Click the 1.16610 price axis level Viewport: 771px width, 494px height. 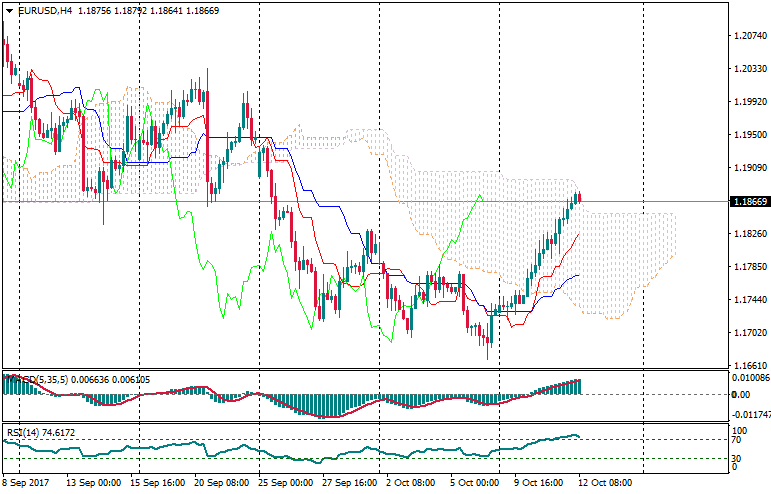pyautogui.click(x=749, y=365)
